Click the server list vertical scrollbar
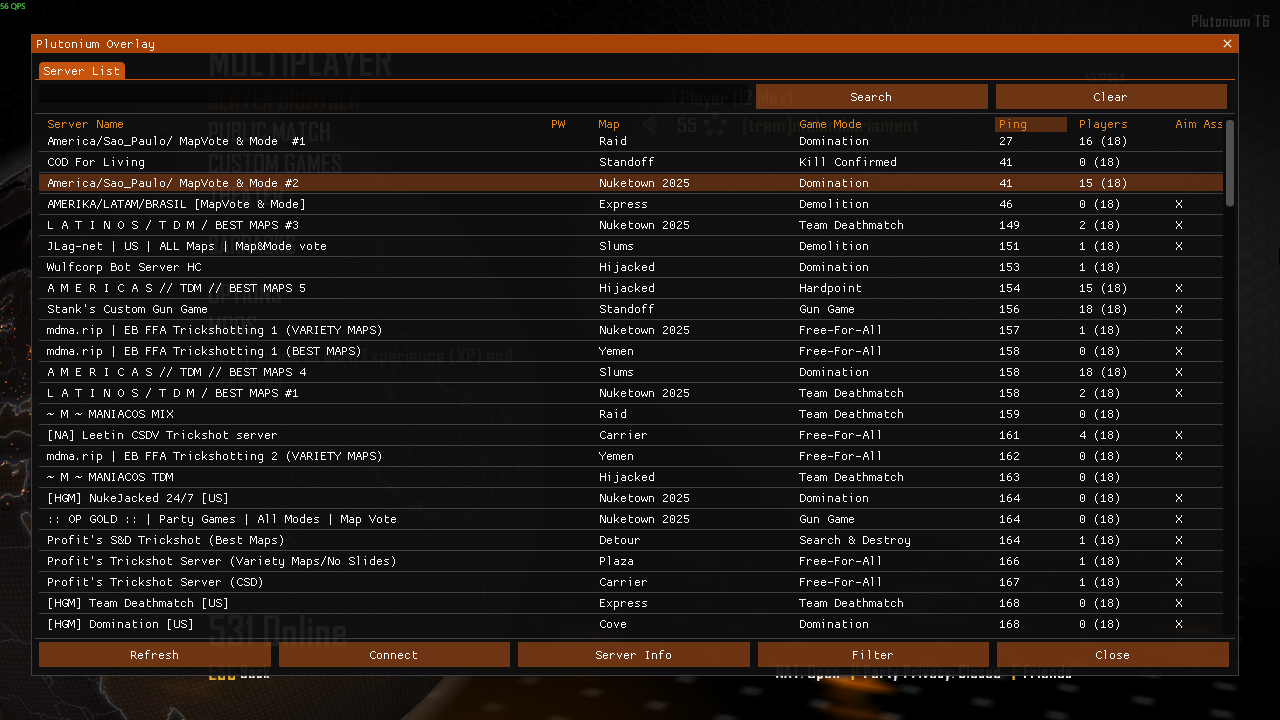This screenshot has height=720, width=1280. click(1230, 163)
